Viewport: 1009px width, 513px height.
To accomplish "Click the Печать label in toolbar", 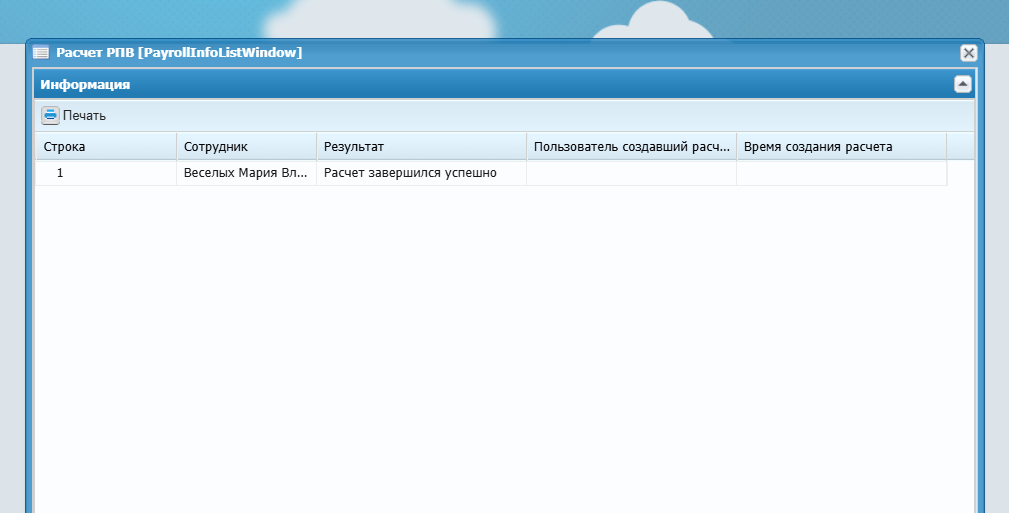I will 84,116.
